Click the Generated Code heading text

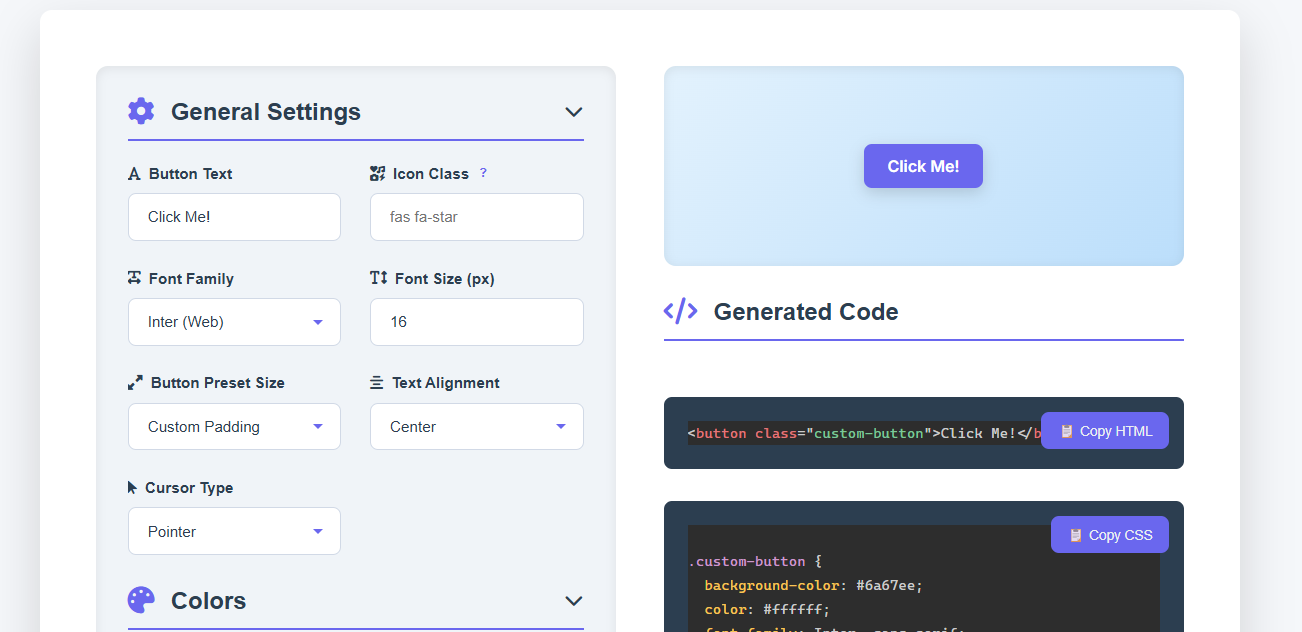(x=806, y=312)
